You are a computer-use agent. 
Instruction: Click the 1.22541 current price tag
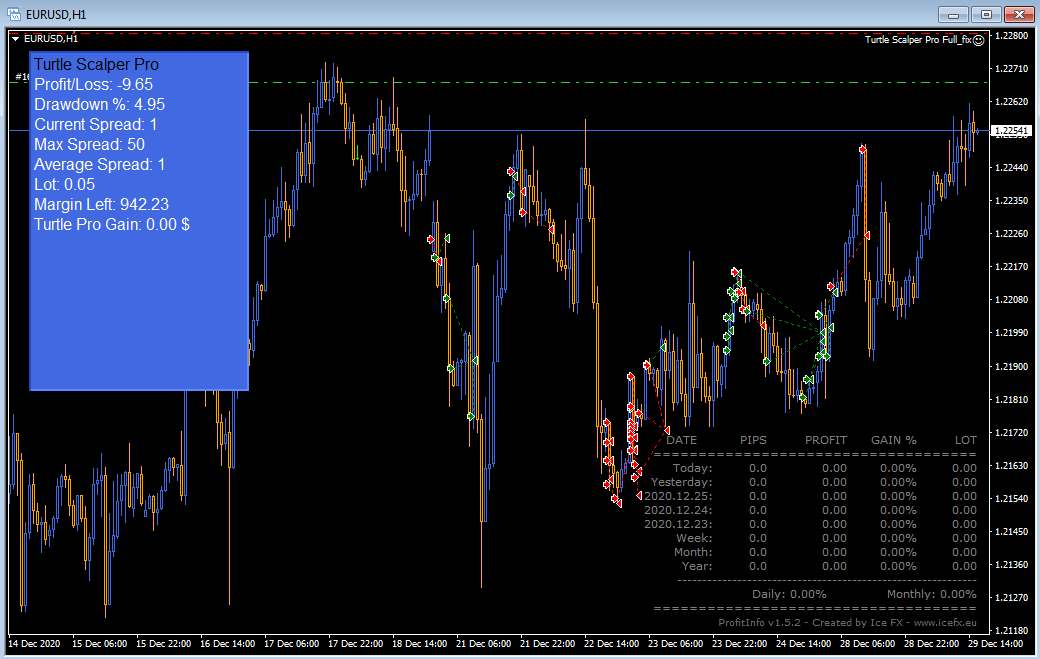point(1011,131)
